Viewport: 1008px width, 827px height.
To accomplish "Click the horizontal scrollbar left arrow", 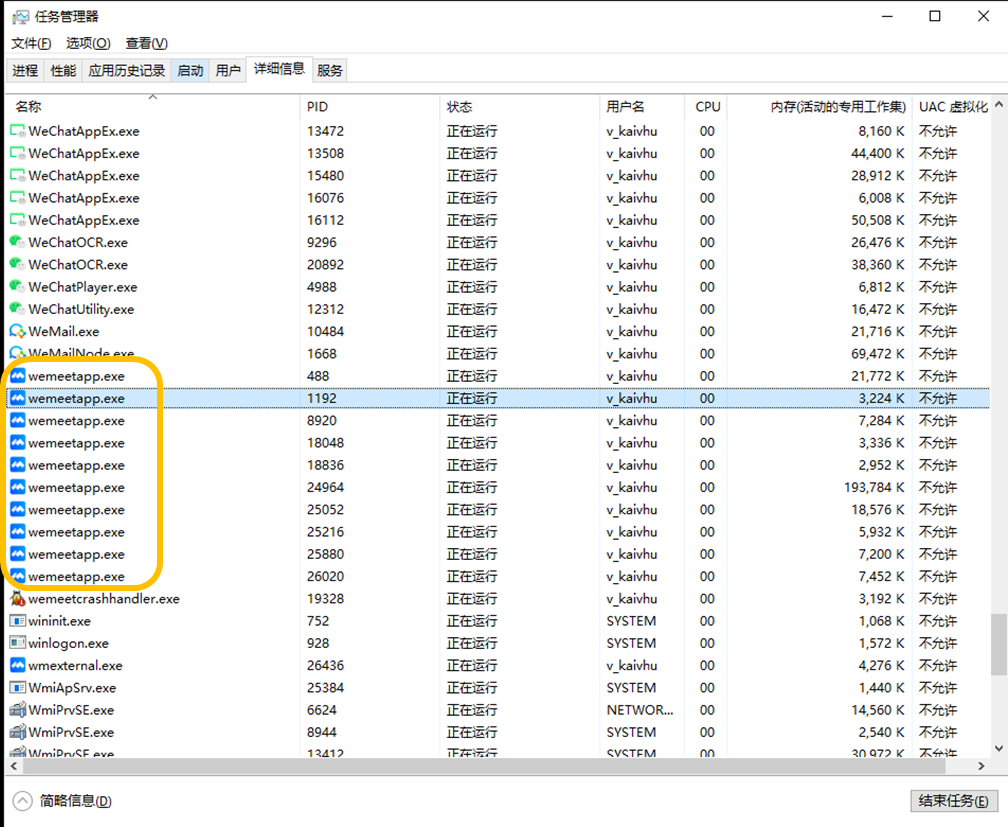I will point(14,766).
